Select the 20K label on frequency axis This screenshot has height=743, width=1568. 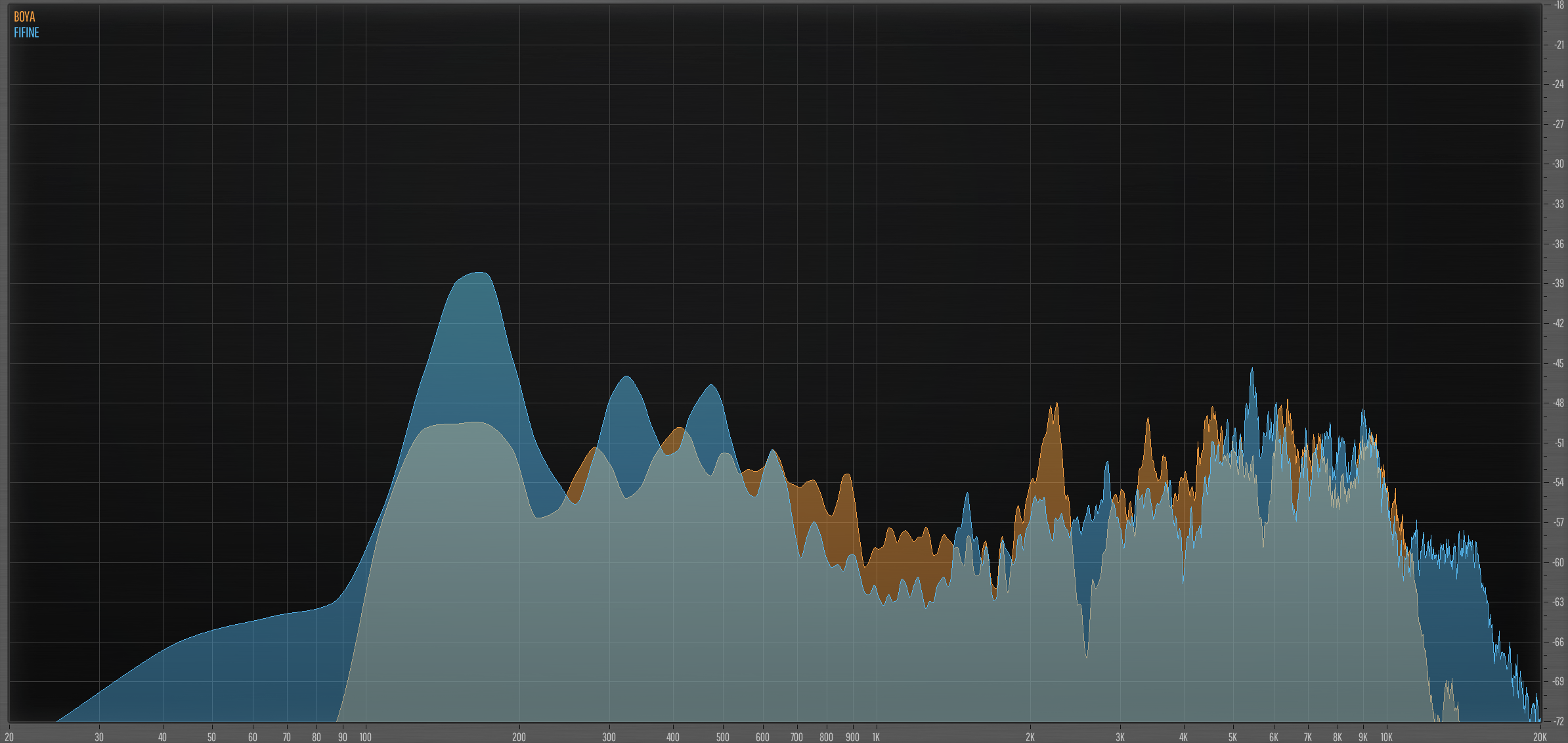point(1540,737)
